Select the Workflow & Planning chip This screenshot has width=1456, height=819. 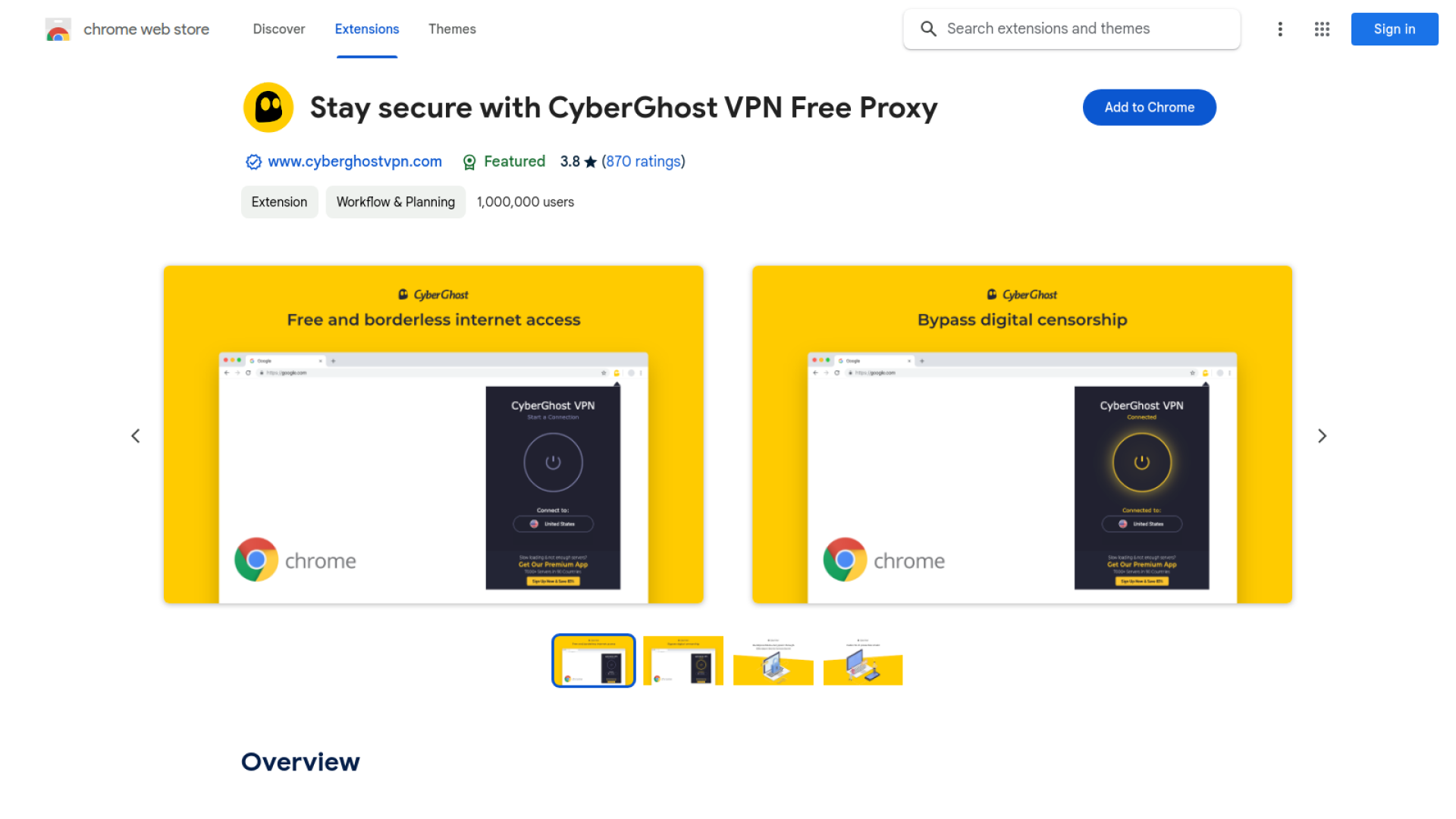click(395, 202)
